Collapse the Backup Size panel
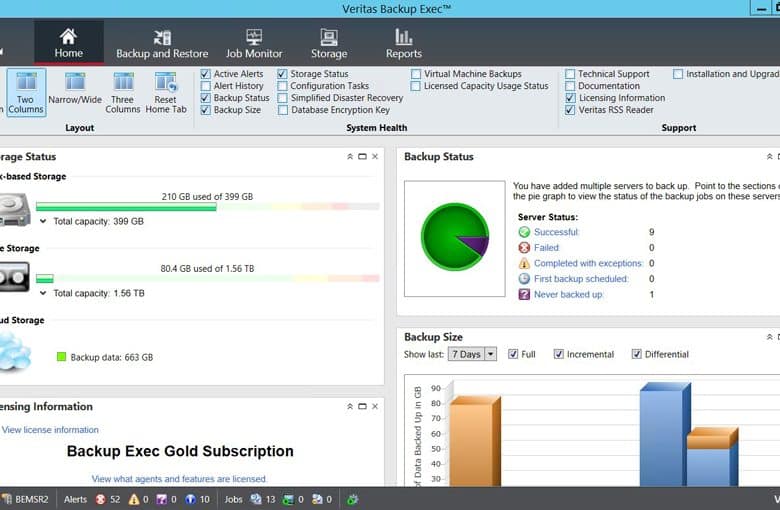 [x=770, y=337]
